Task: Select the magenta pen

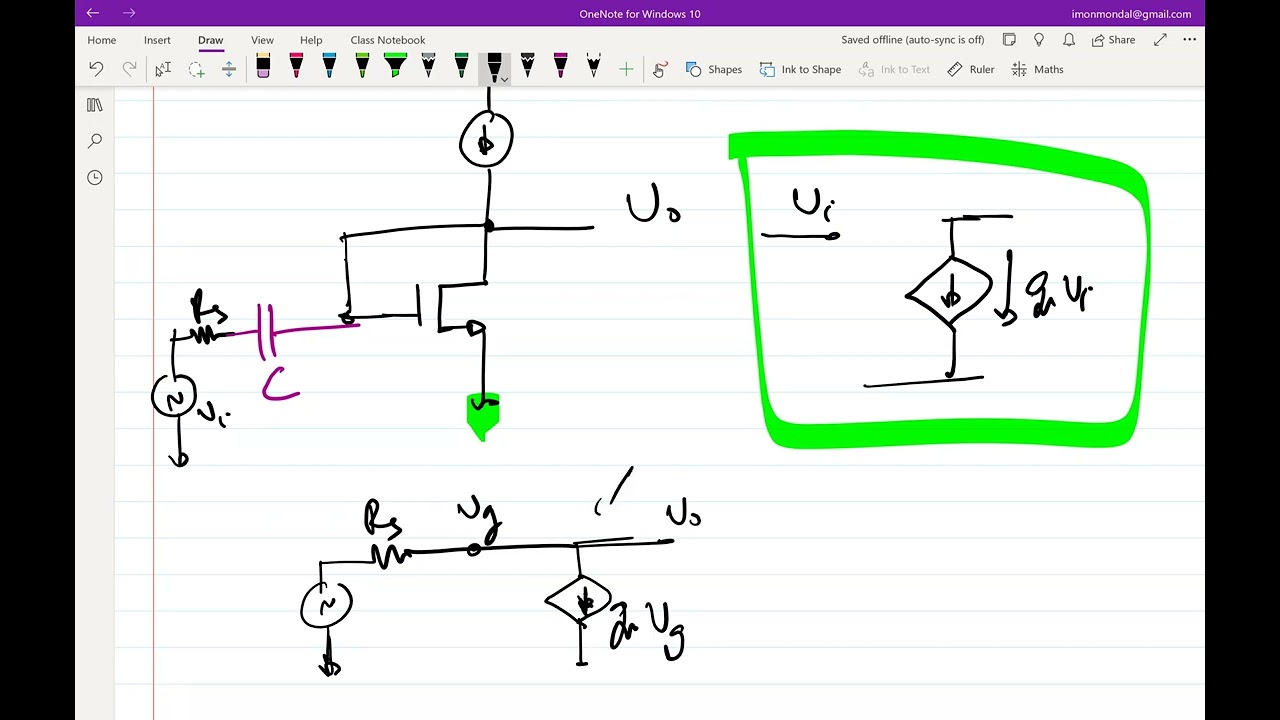Action: (560, 67)
